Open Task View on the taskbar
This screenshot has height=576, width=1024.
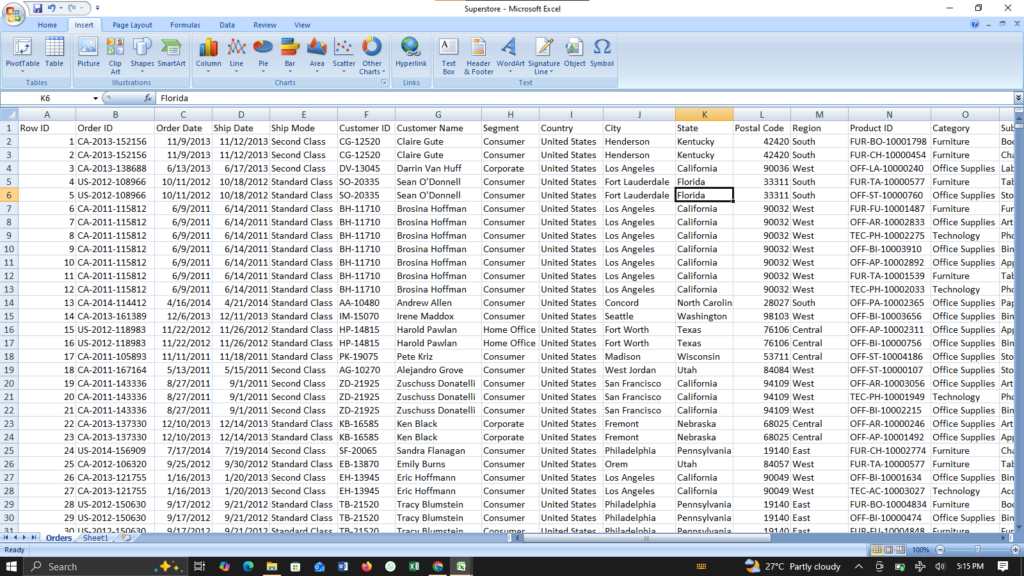(x=199, y=566)
